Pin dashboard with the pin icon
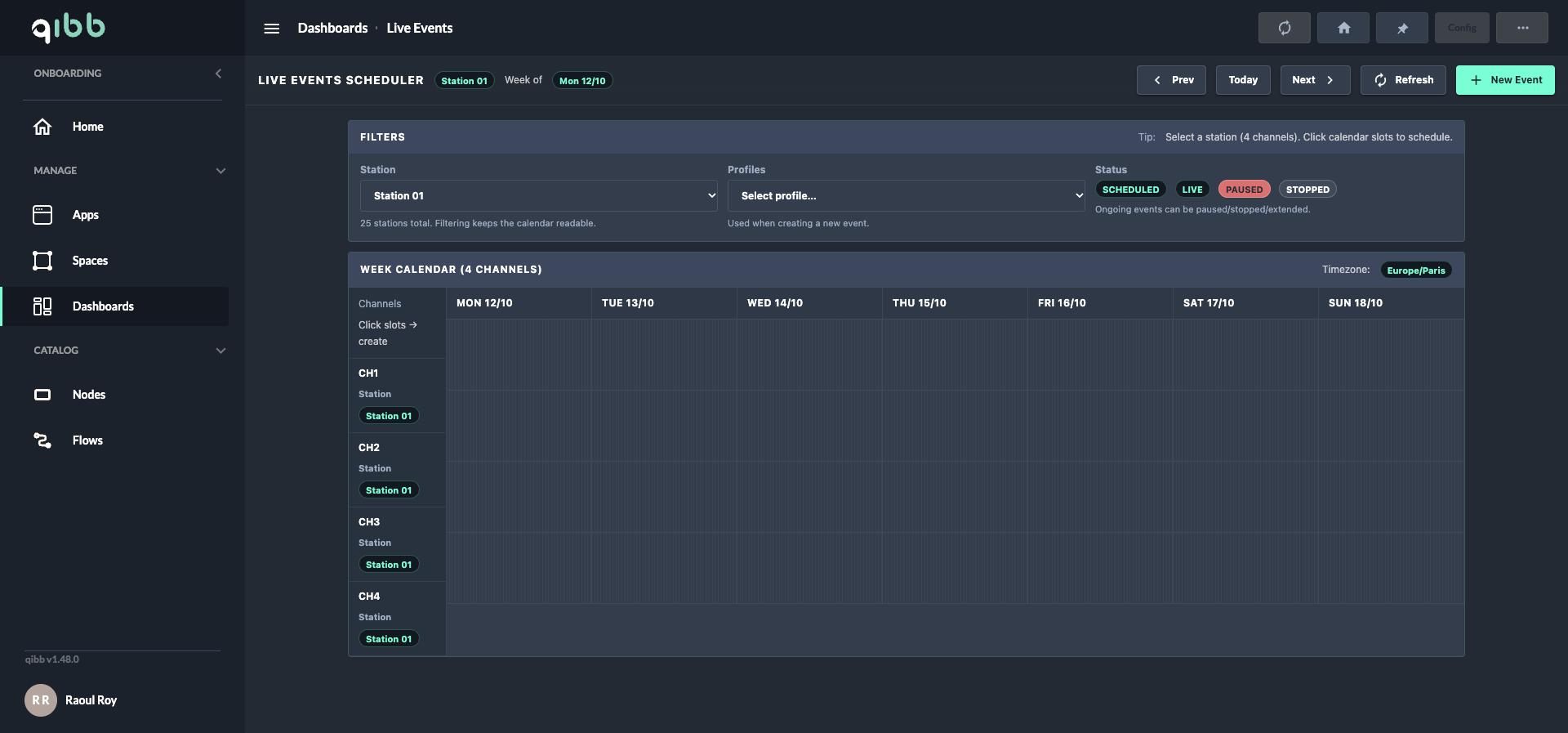Viewport: 1568px width, 733px height. [1402, 28]
